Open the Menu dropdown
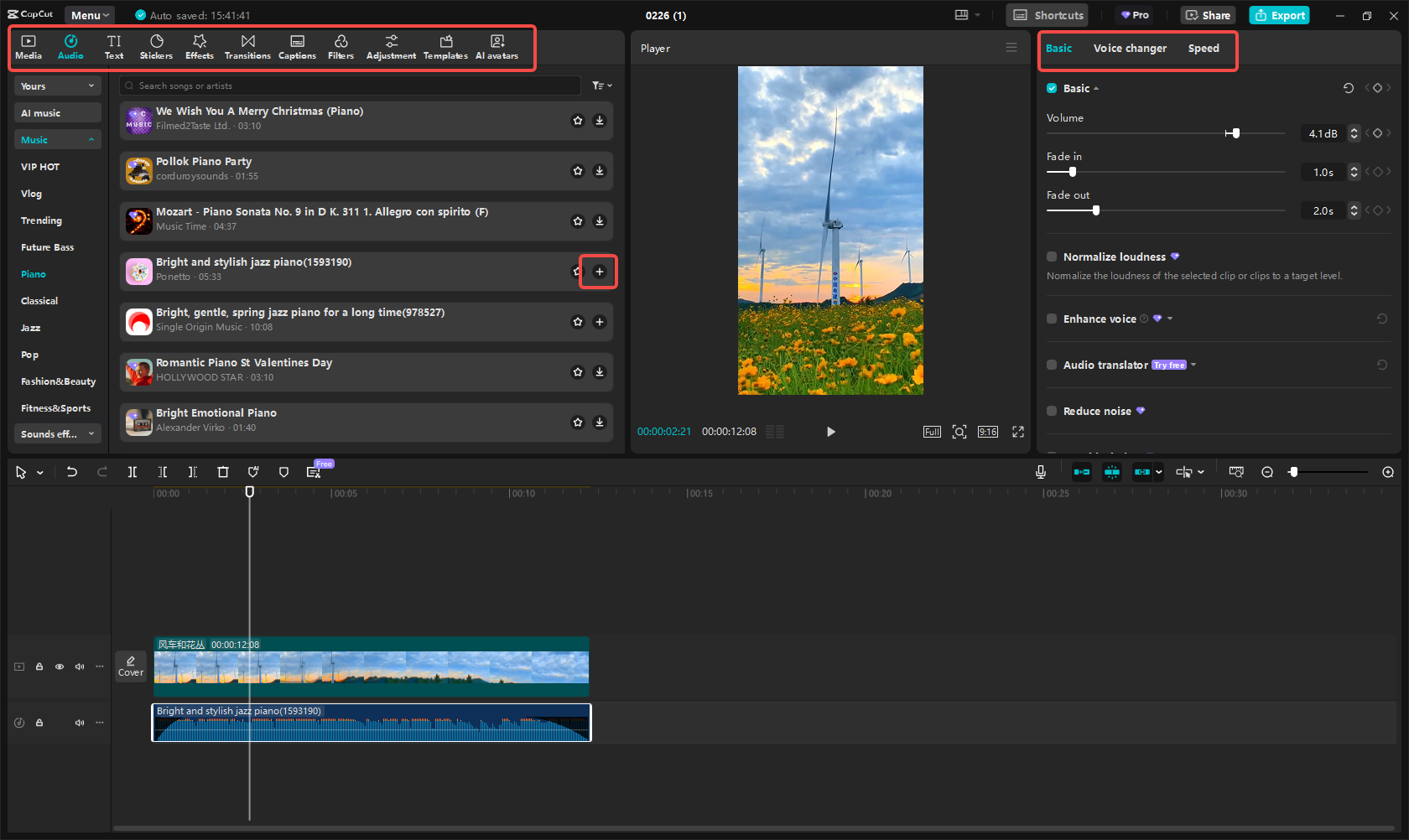Screen dimensions: 1409x840 [89, 14]
